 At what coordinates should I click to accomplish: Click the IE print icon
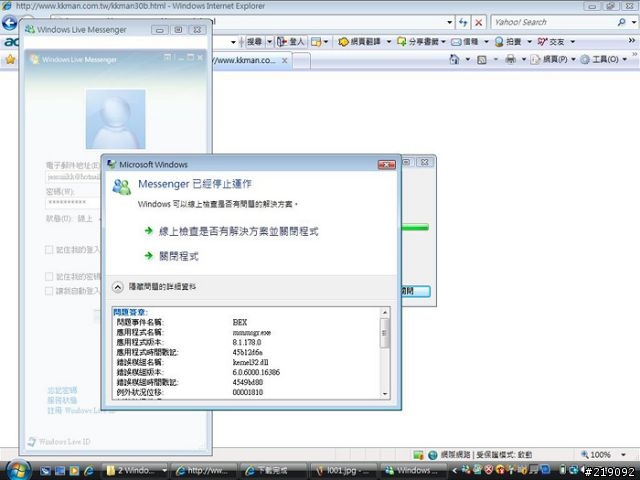click(x=510, y=60)
